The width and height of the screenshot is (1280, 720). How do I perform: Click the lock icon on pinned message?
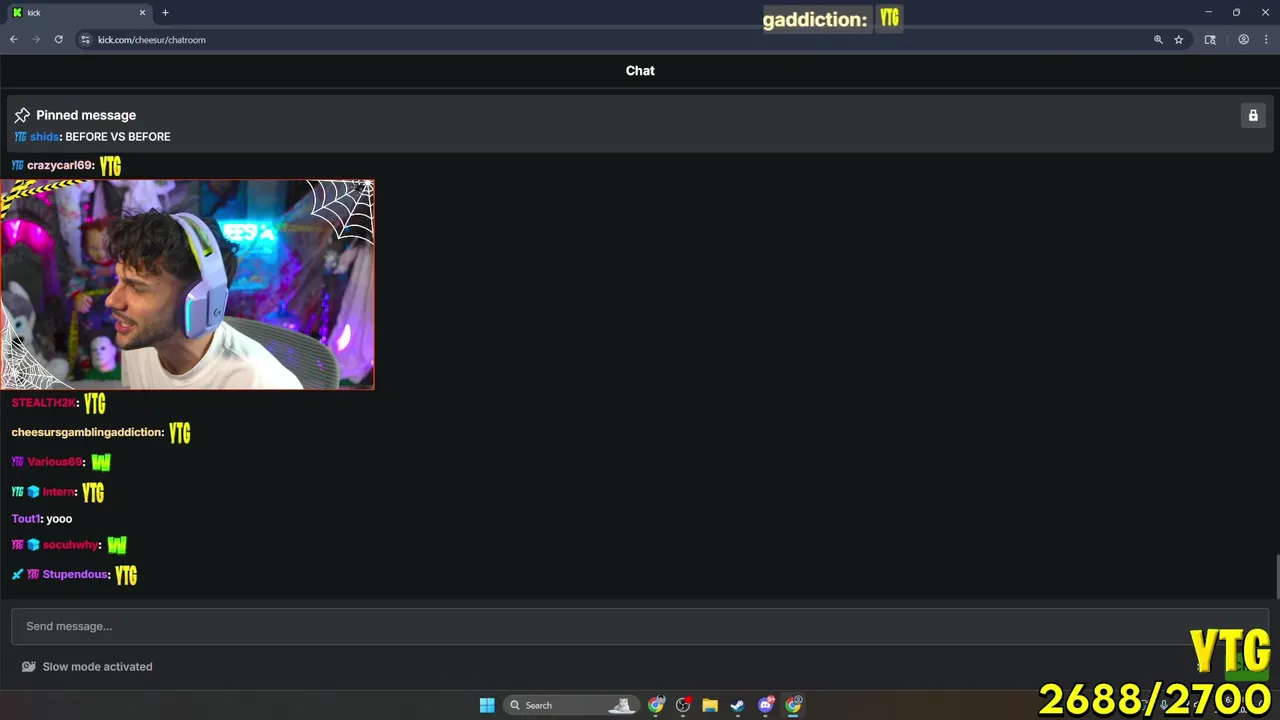(x=1253, y=115)
